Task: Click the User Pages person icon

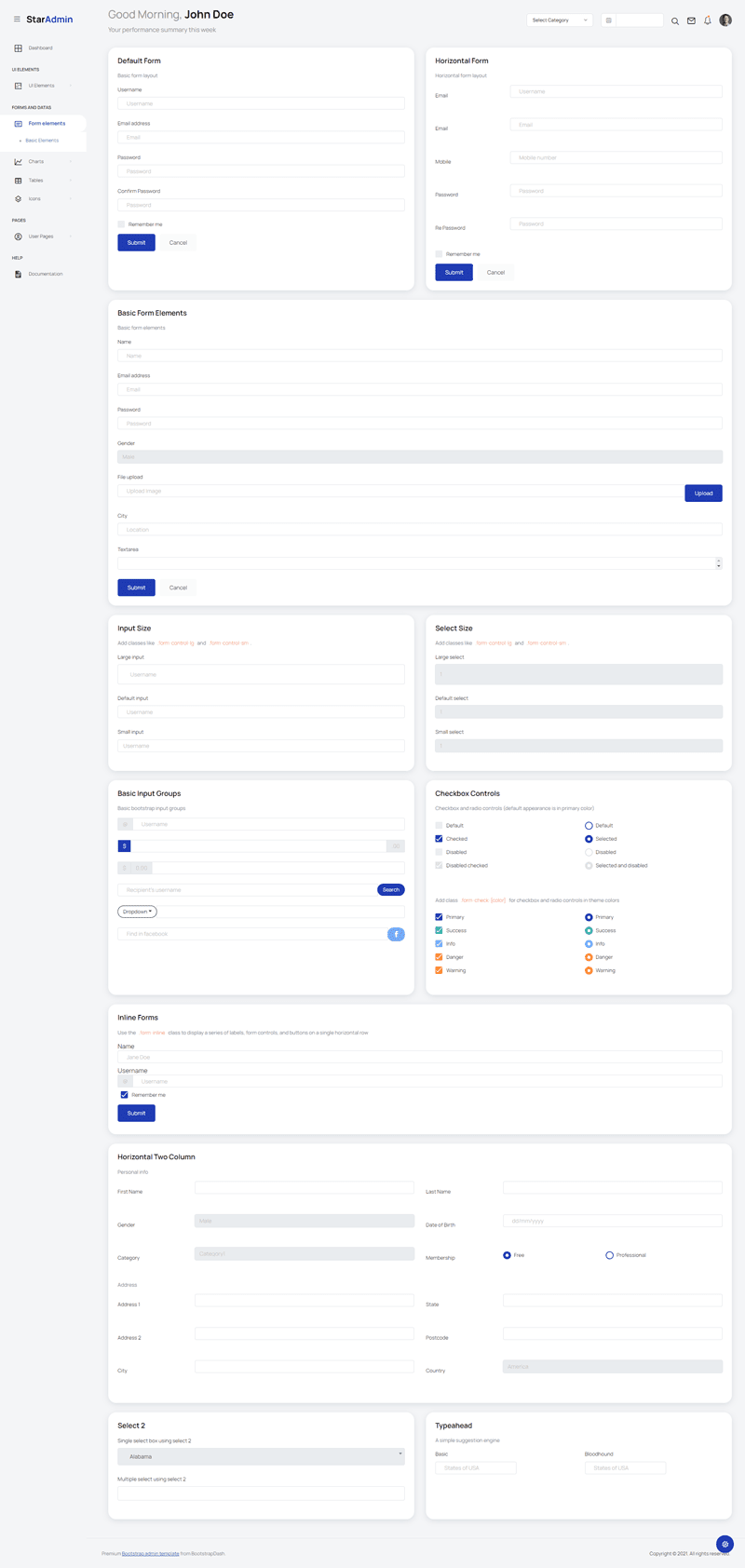Action: tap(18, 237)
